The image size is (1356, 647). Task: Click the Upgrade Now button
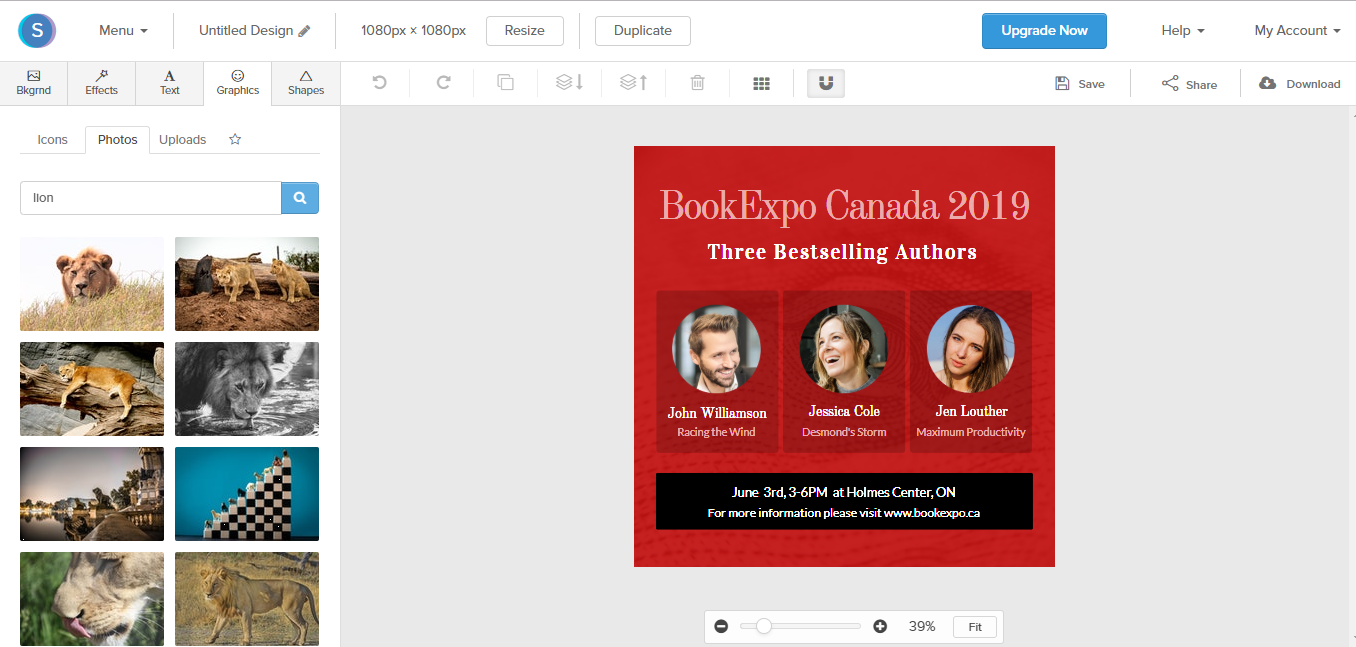click(x=1044, y=31)
